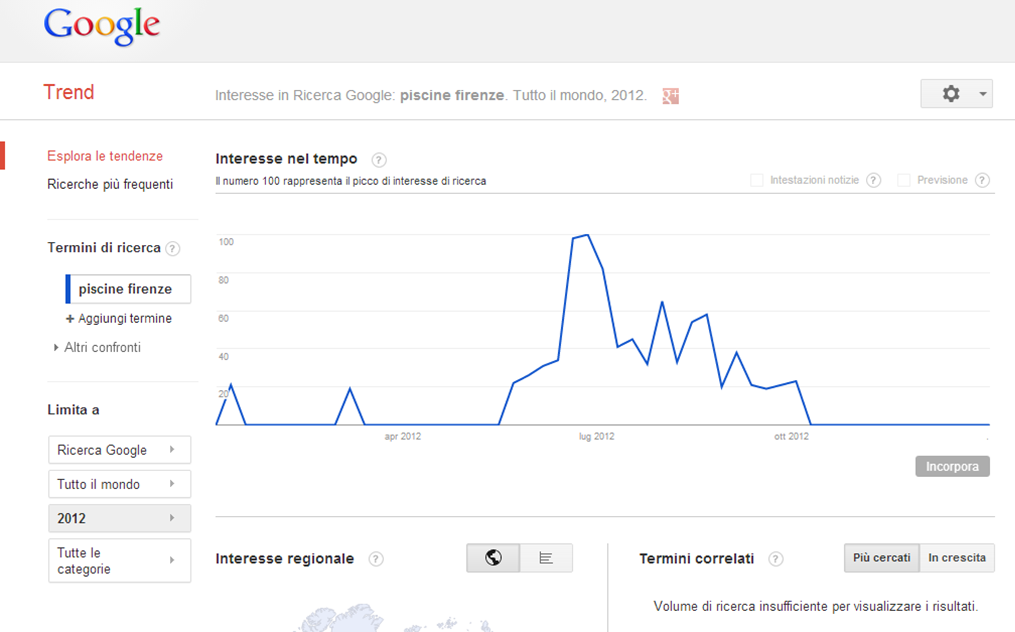Open the Tutto il mondo region dropdown

120,484
